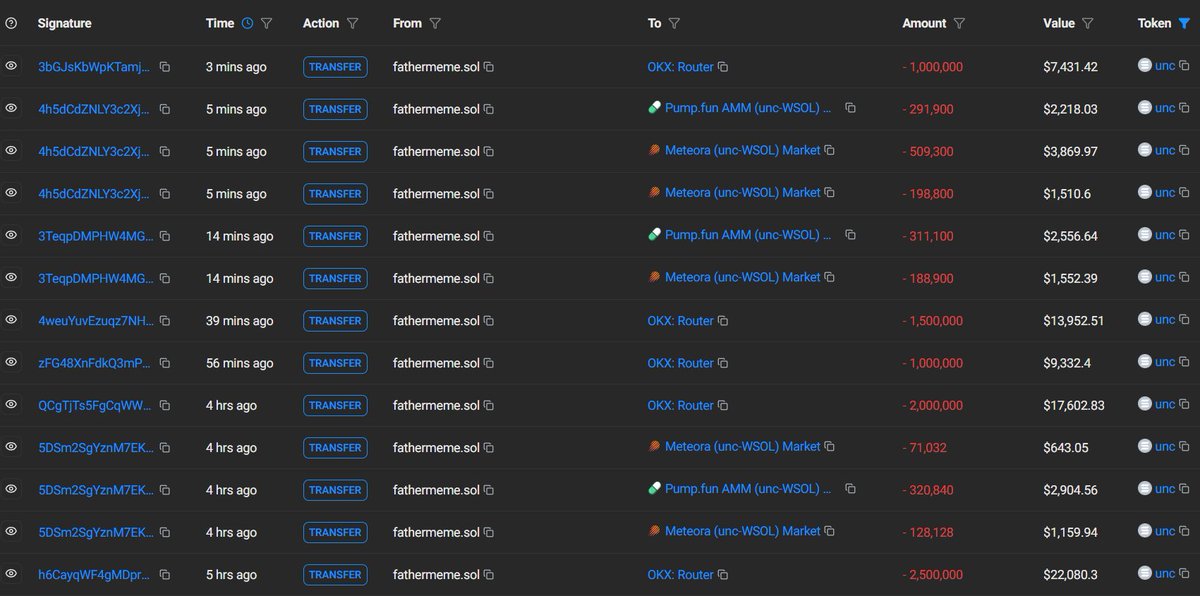Copy the signature zFG48XnFdkQ3mP...
This screenshot has height=596, width=1200.
click(x=165, y=363)
